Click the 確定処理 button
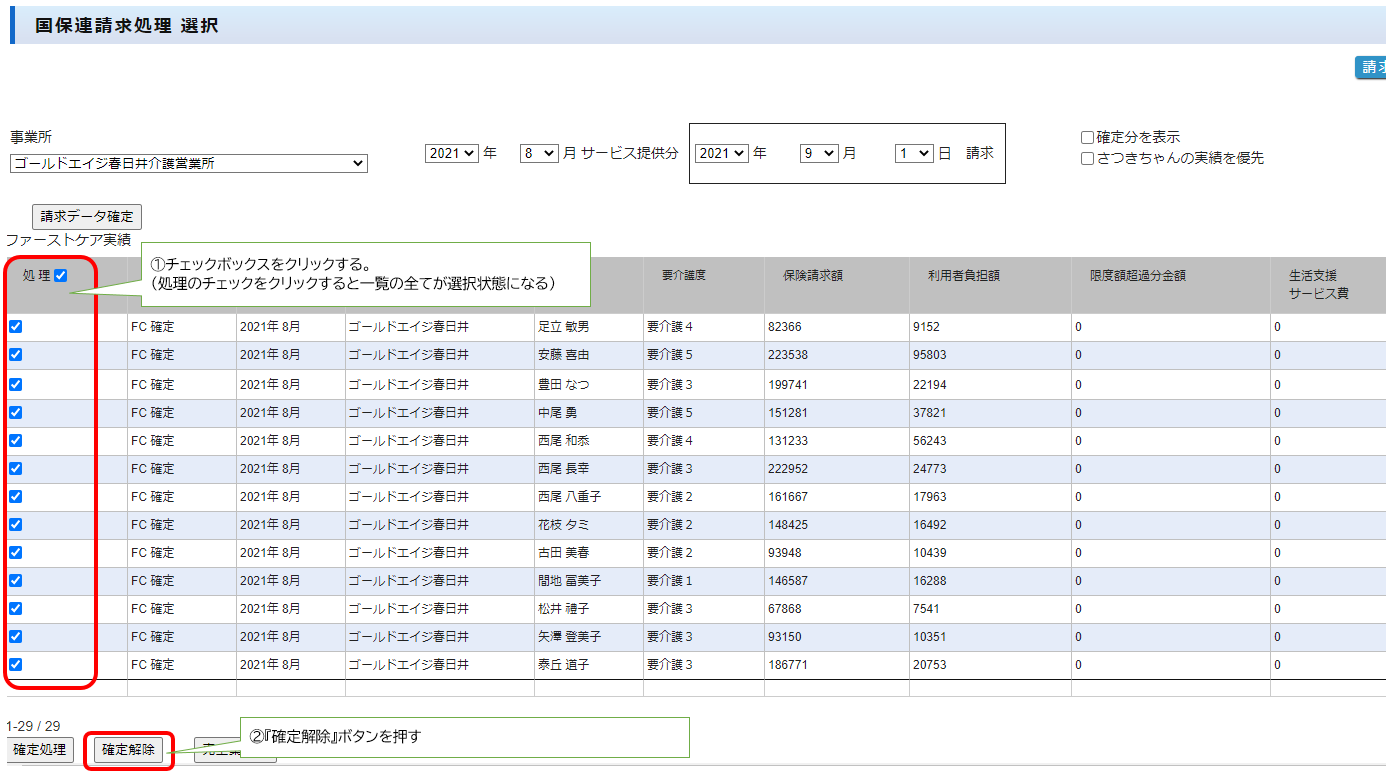1386x775 pixels. pyautogui.click(x=40, y=750)
